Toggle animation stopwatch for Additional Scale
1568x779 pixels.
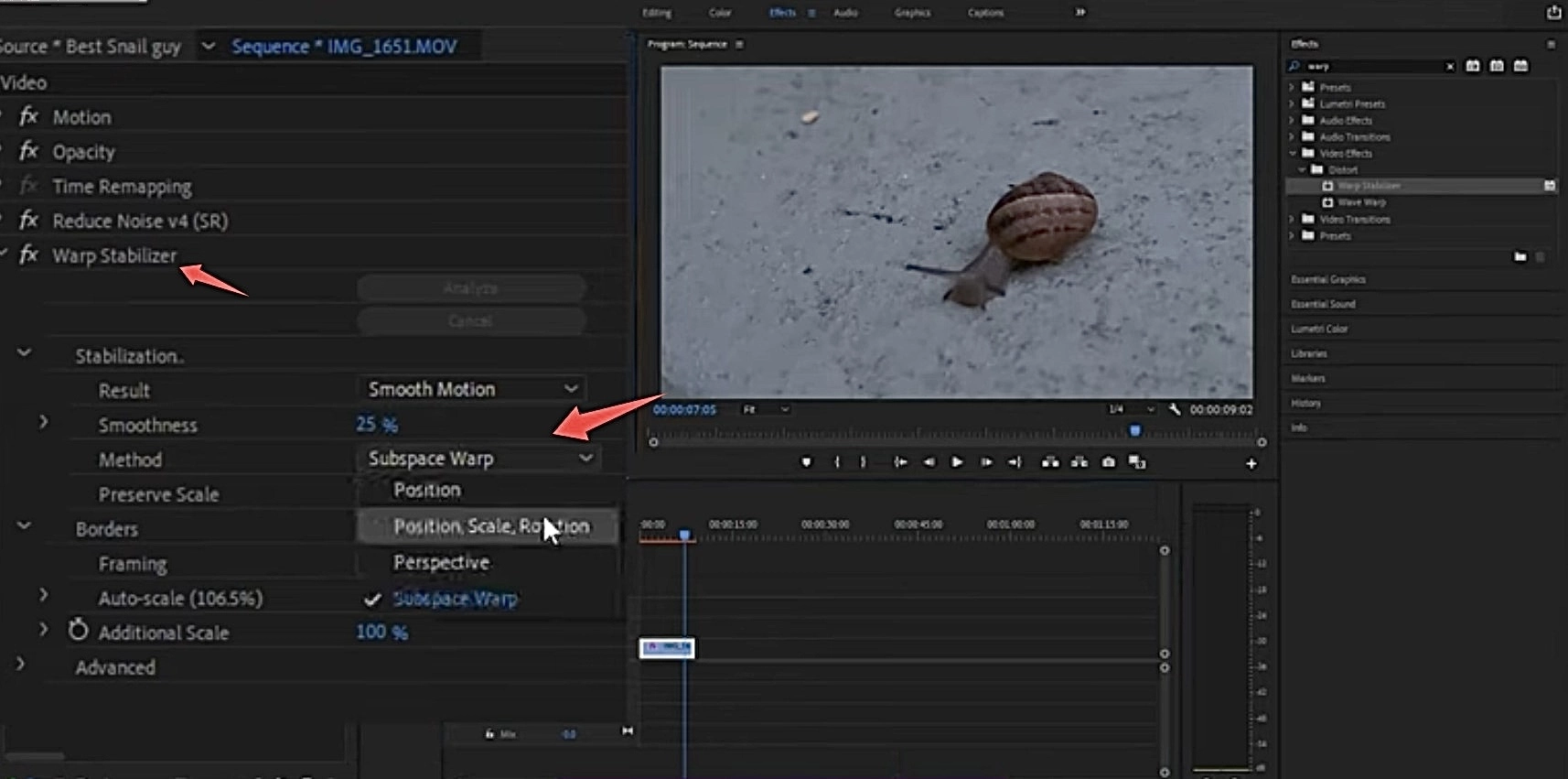(x=79, y=631)
